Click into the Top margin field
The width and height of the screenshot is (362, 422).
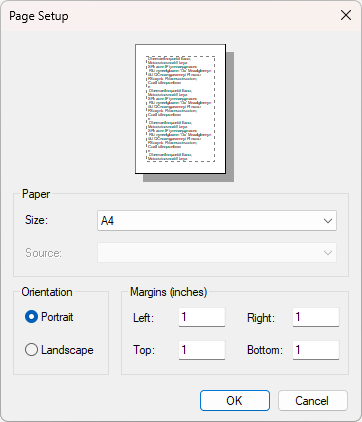tap(202, 350)
